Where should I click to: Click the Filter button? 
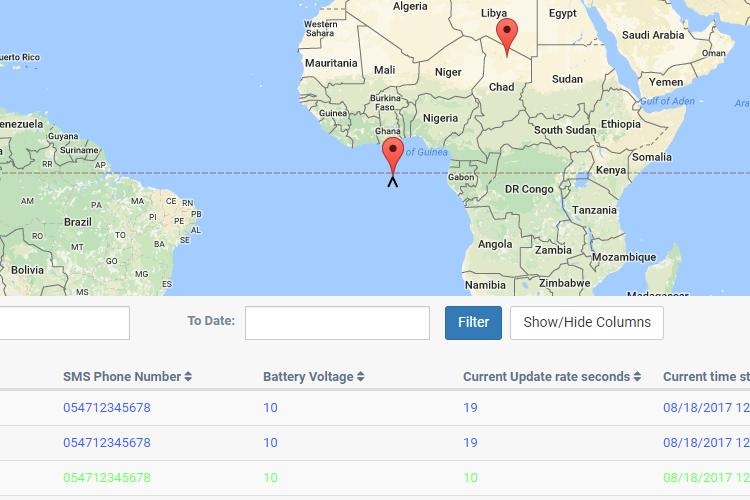tap(473, 322)
